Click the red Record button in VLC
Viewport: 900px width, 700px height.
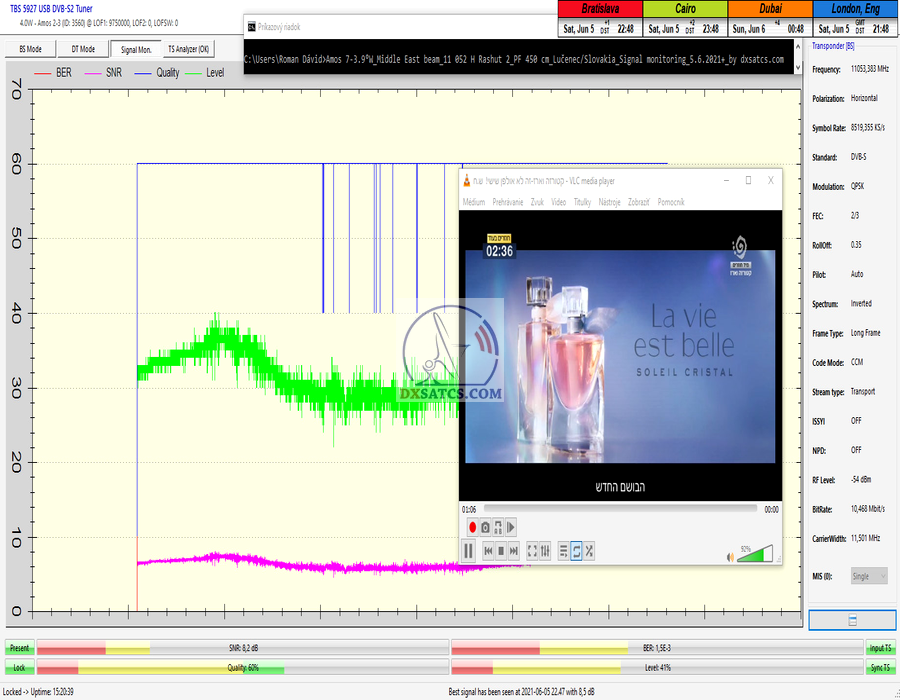(x=472, y=527)
